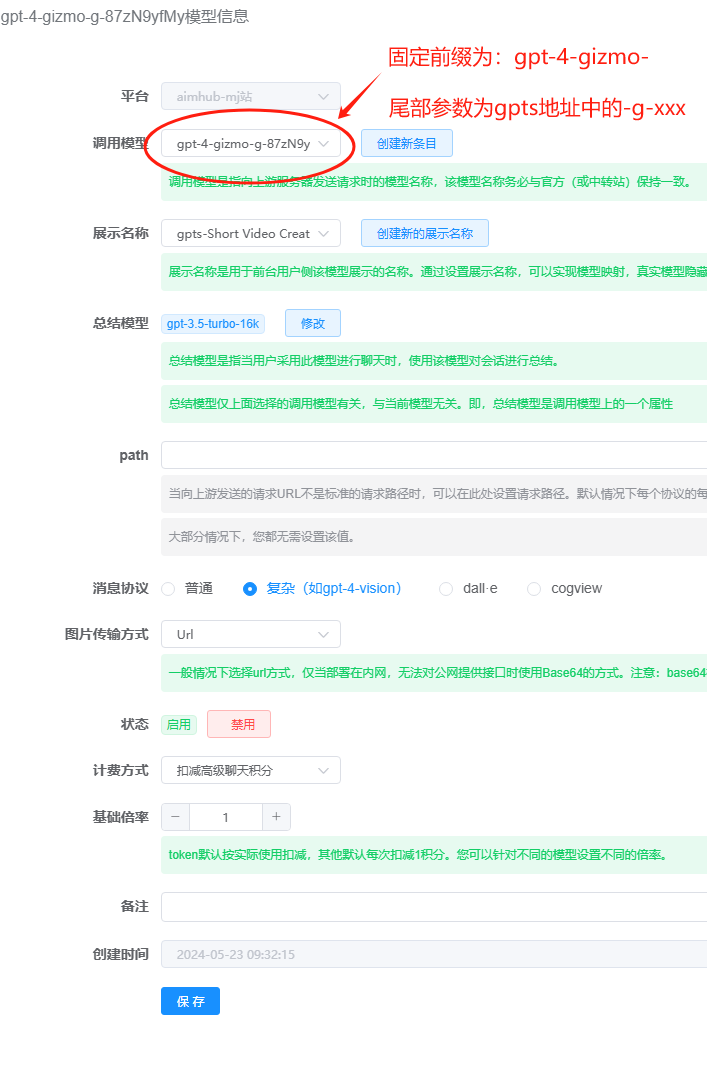Click the 创建新条目 button
Screen dimensions: 707x1075
tap(407, 143)
